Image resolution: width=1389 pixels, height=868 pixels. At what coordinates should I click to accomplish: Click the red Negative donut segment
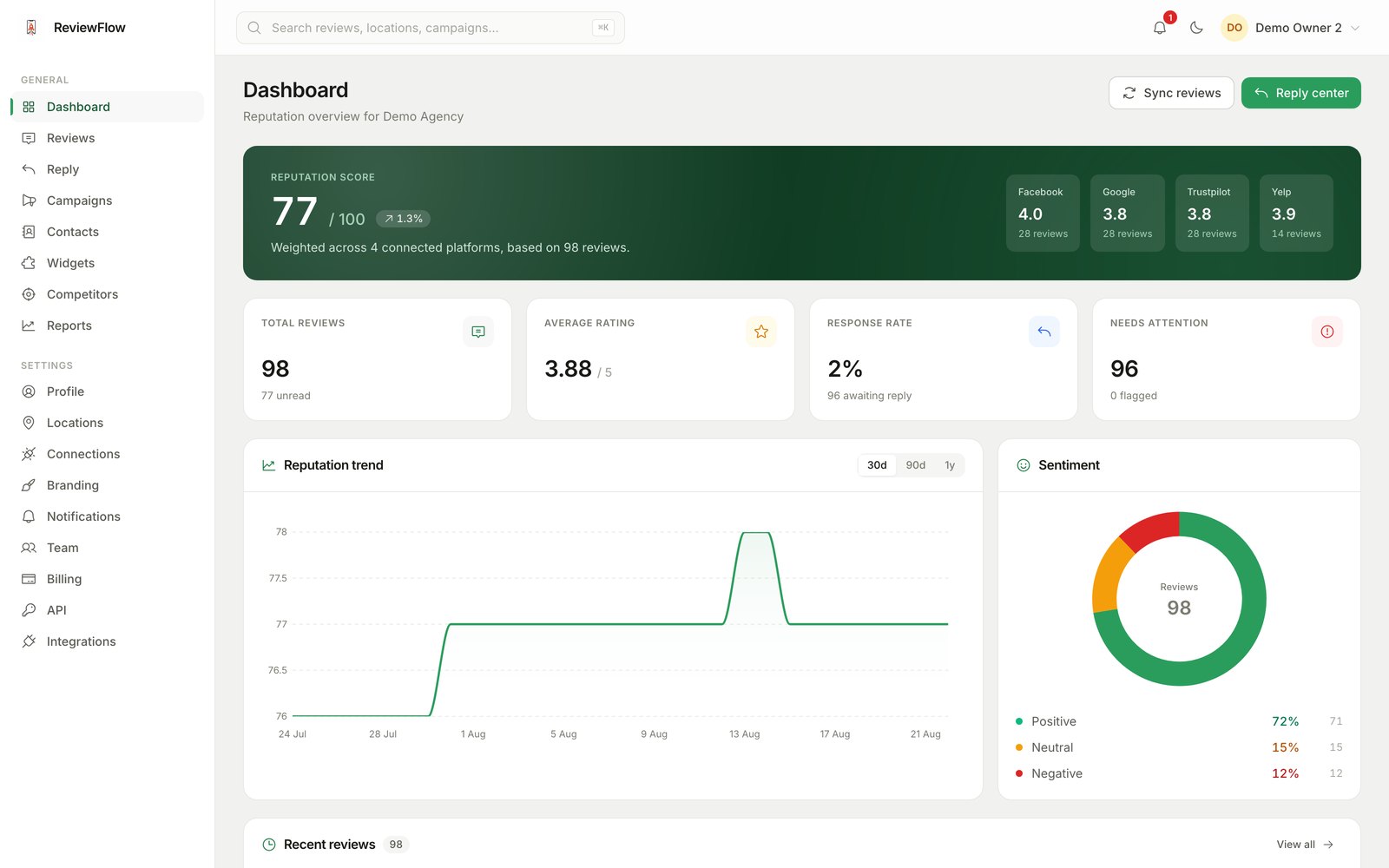pos(1152,529)
